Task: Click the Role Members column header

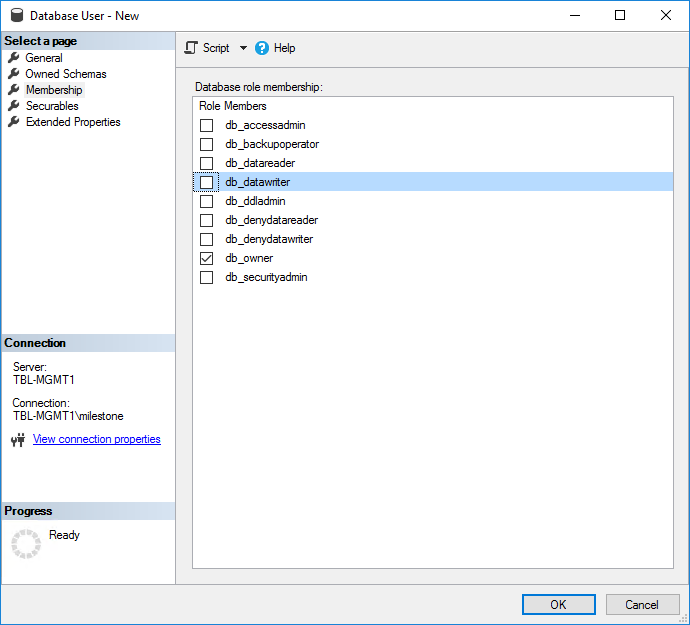Action: (233, 106)
